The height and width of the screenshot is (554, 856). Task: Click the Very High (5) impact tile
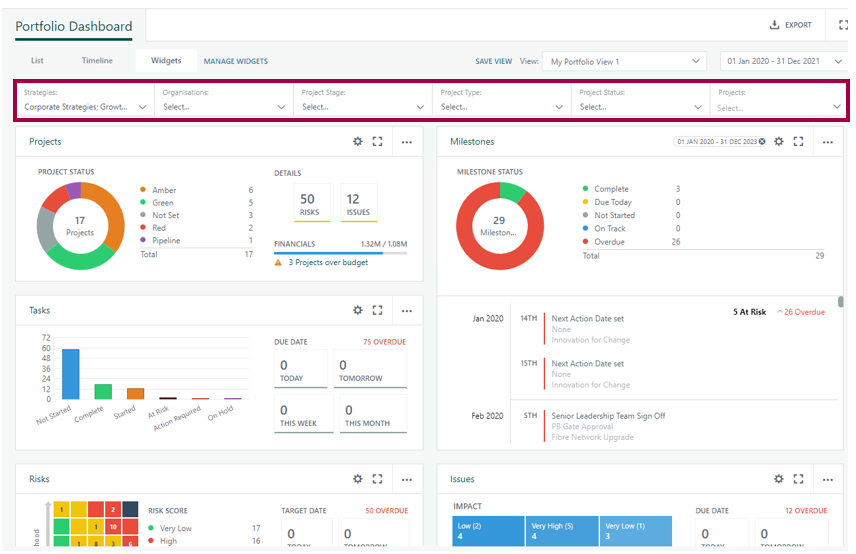[562, 531]
